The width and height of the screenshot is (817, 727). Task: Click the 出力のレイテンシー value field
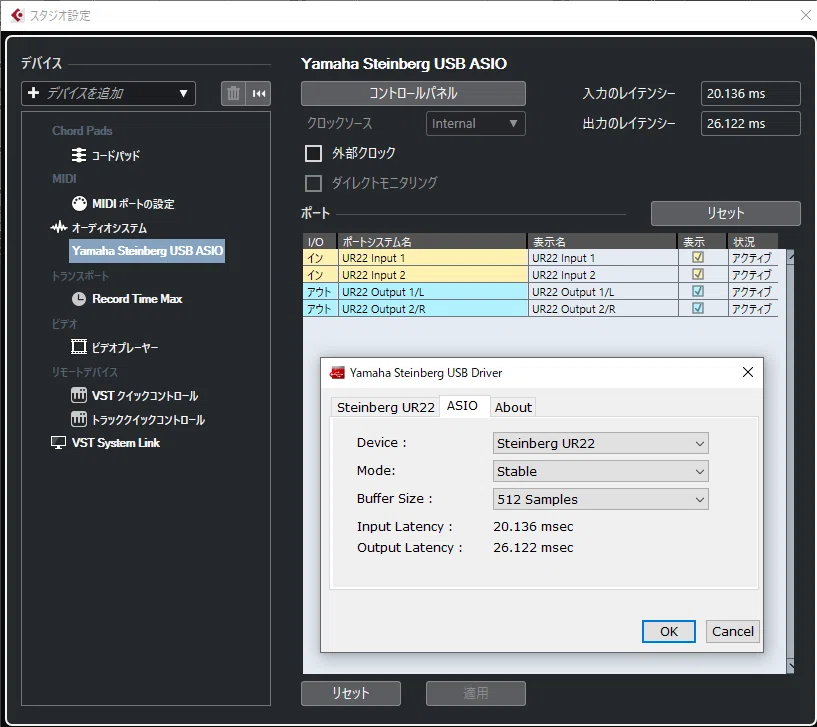[x=750, y=124]
